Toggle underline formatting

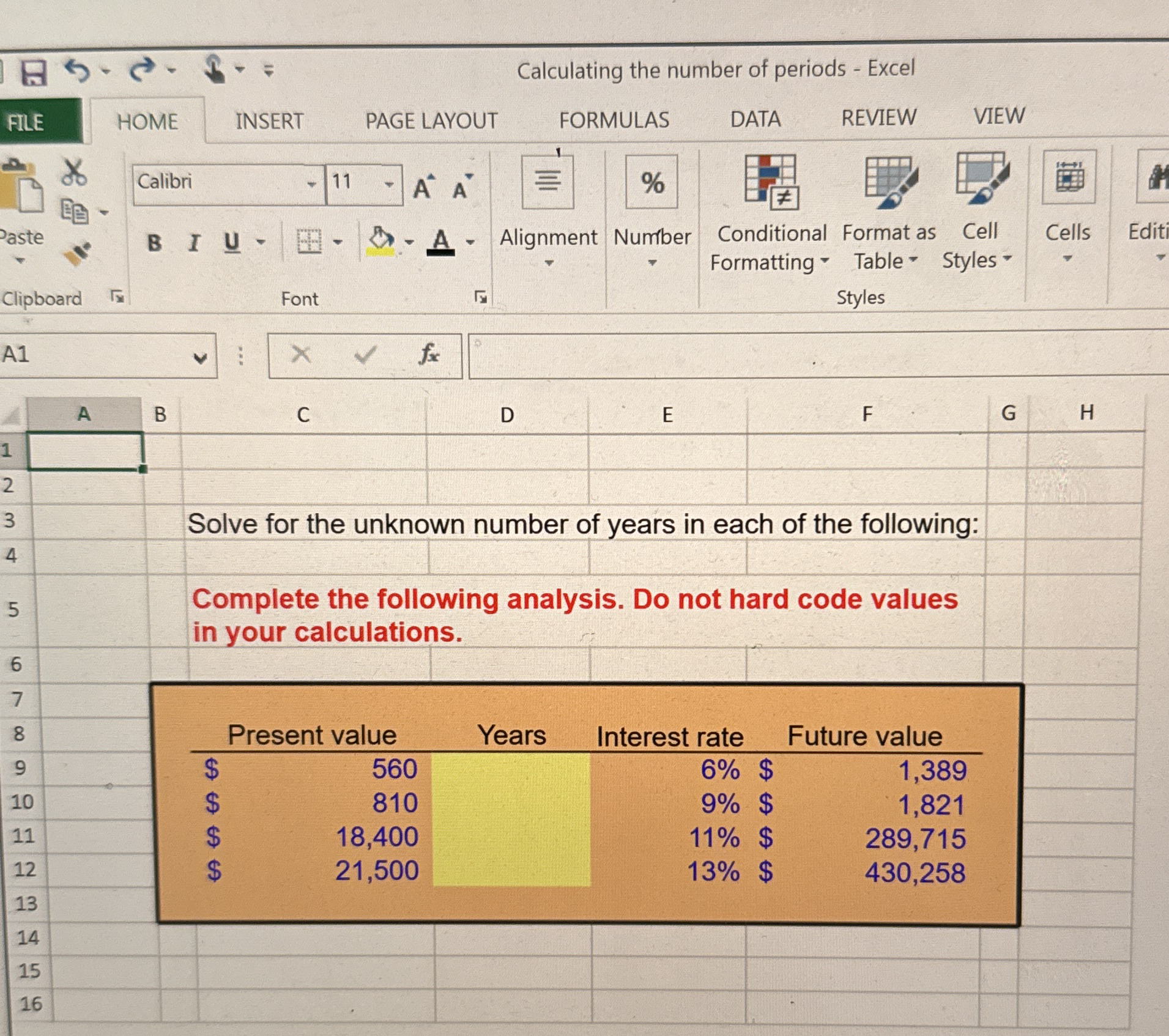coord(232,243)
